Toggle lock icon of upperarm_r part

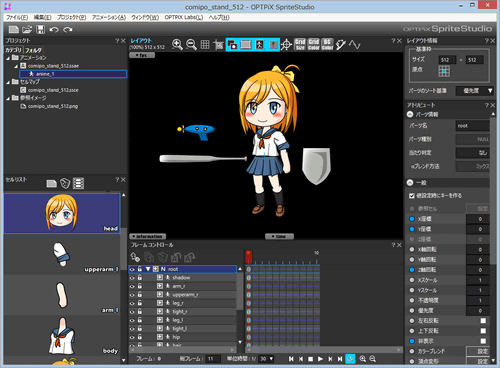coord(140,294)
